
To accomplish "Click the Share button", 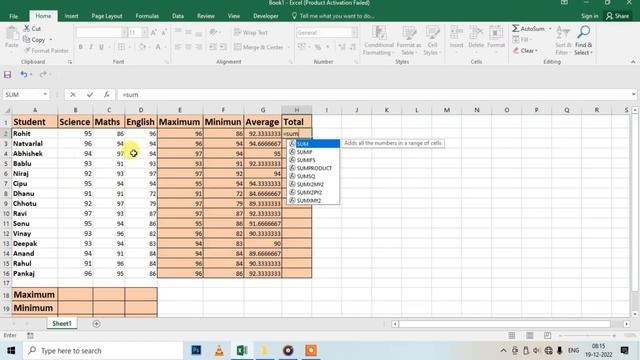I will [617, 16].
